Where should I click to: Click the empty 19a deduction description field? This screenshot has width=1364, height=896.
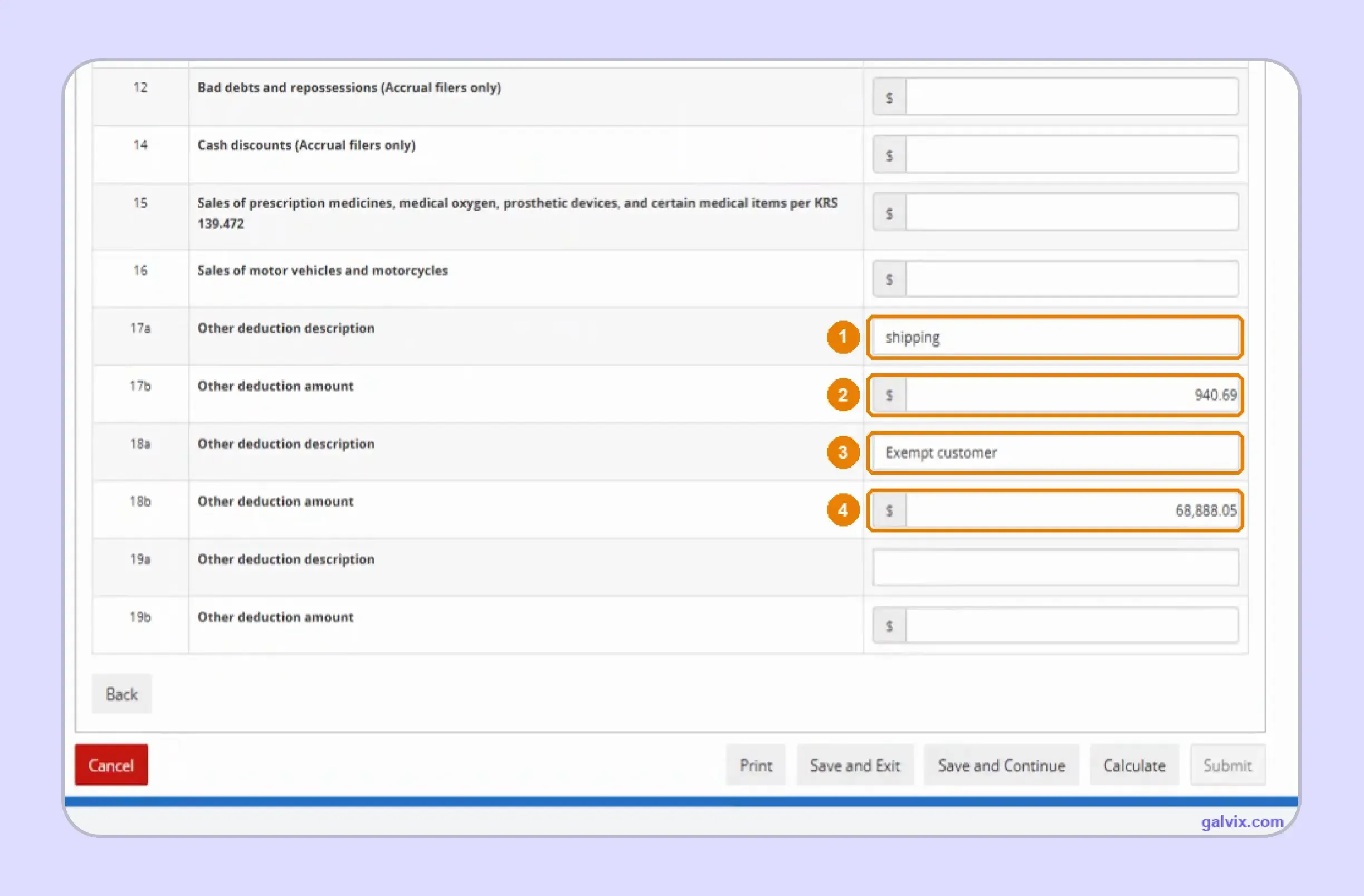tap(1055, 568)
